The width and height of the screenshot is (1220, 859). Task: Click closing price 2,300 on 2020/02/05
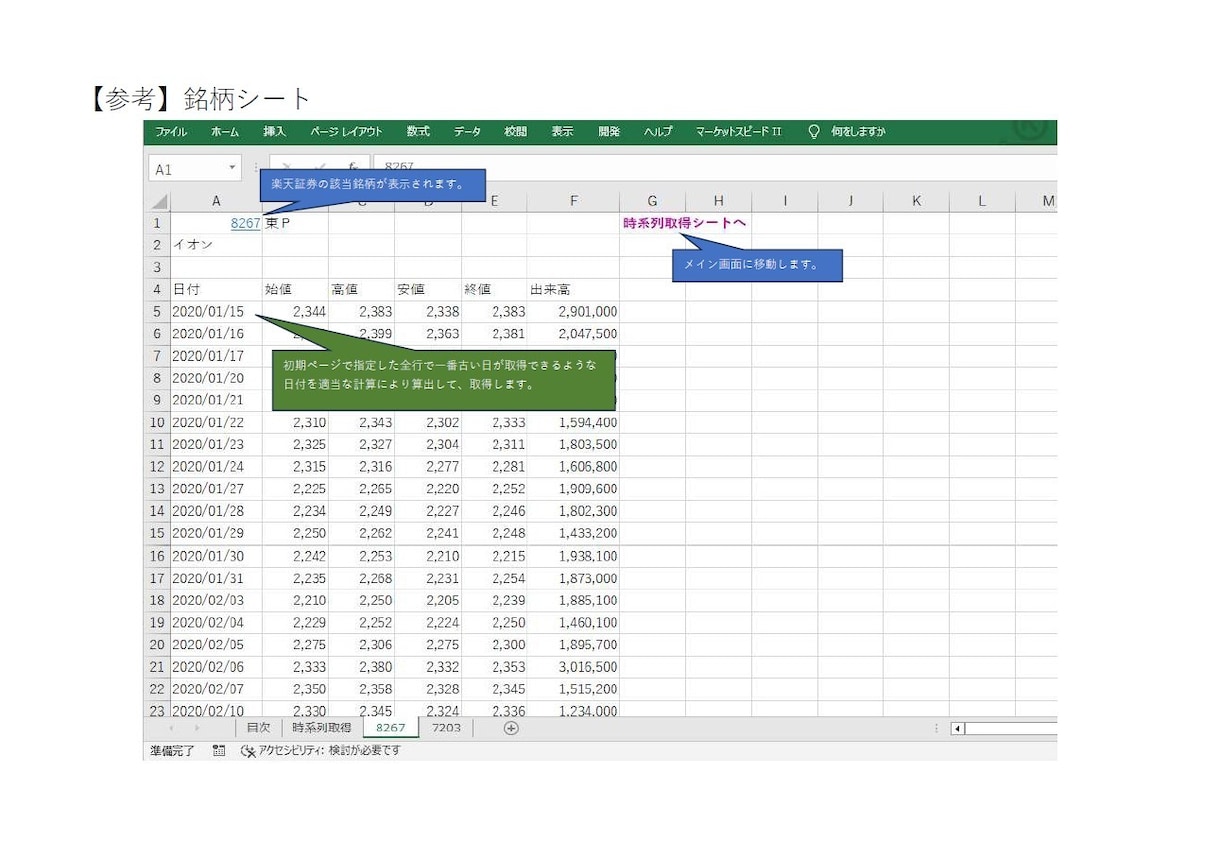(494, 645)
